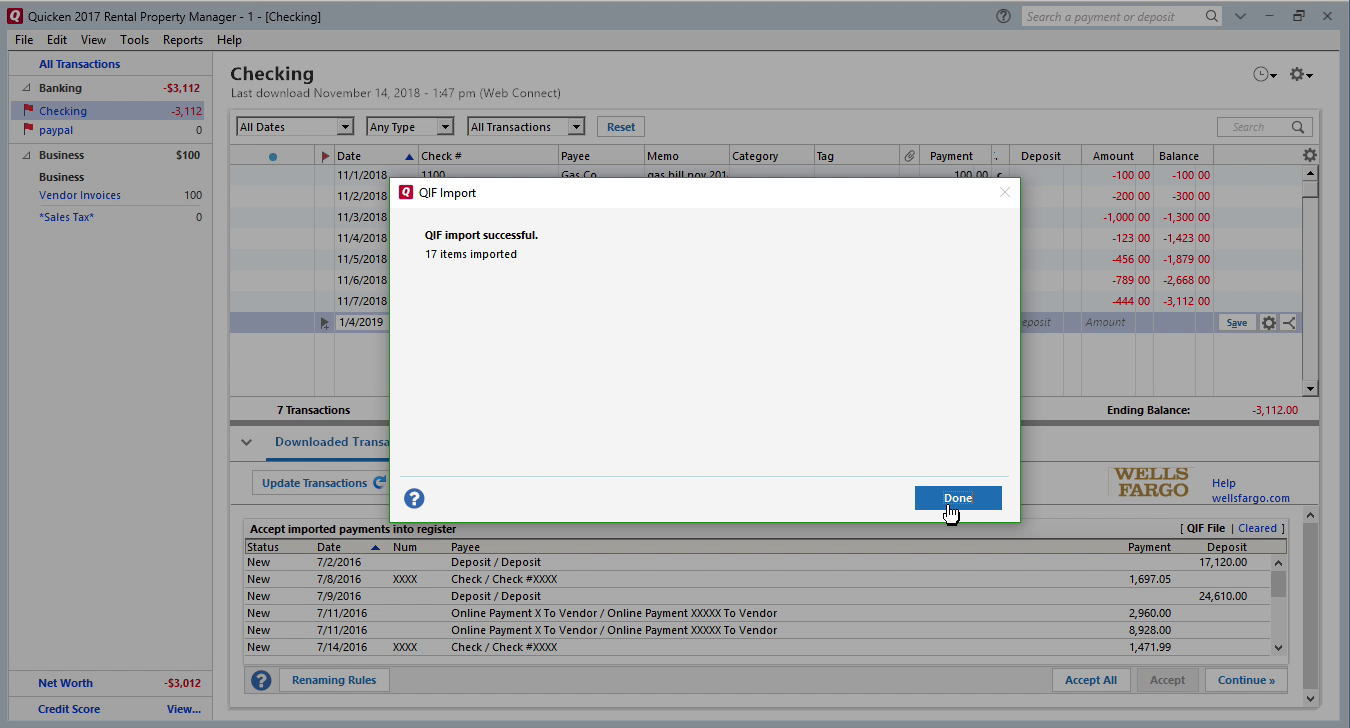Open the Checking account
Image resolution: width=1350 pixels, height=728 pixels.
click(63, 111)
